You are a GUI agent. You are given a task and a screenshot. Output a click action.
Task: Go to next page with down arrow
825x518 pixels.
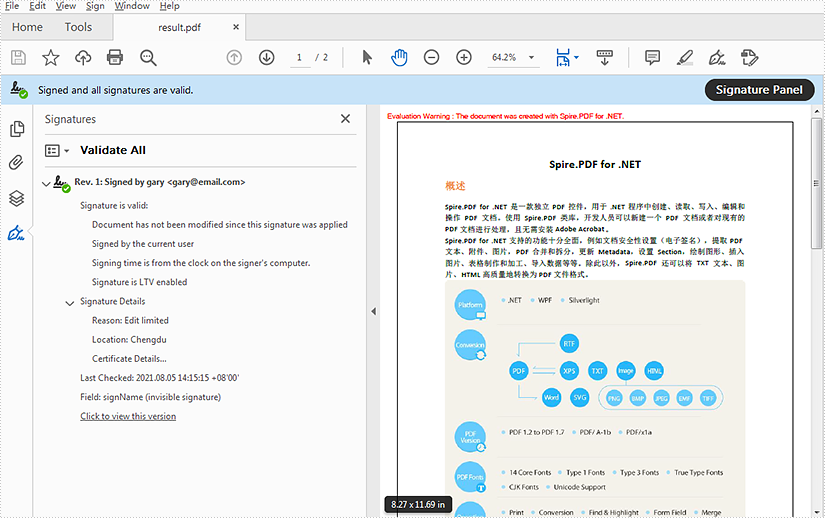click(x=267, y=57)
